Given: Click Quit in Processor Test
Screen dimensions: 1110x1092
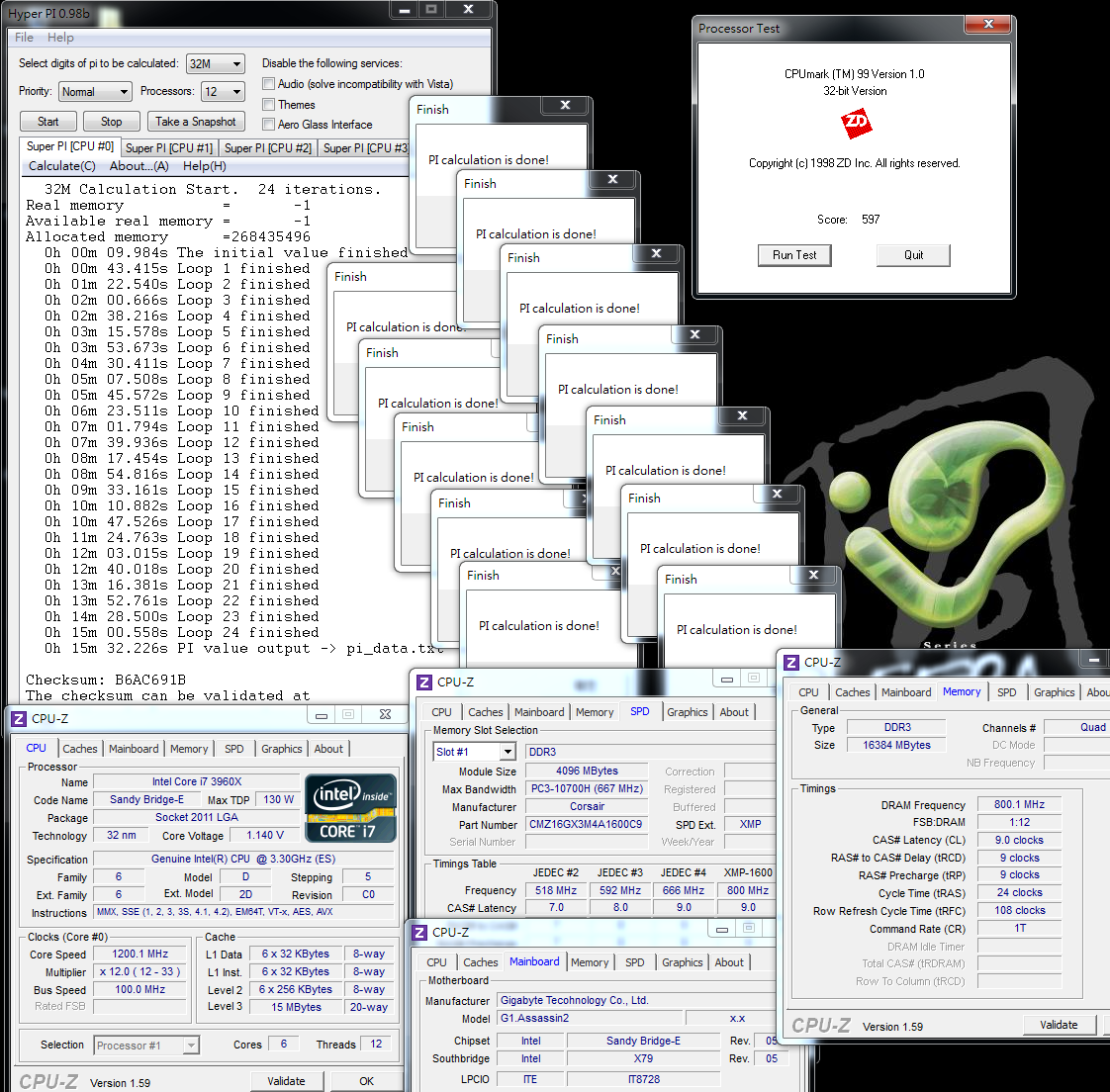Looking at the screenshot, I should coord(913,255).
